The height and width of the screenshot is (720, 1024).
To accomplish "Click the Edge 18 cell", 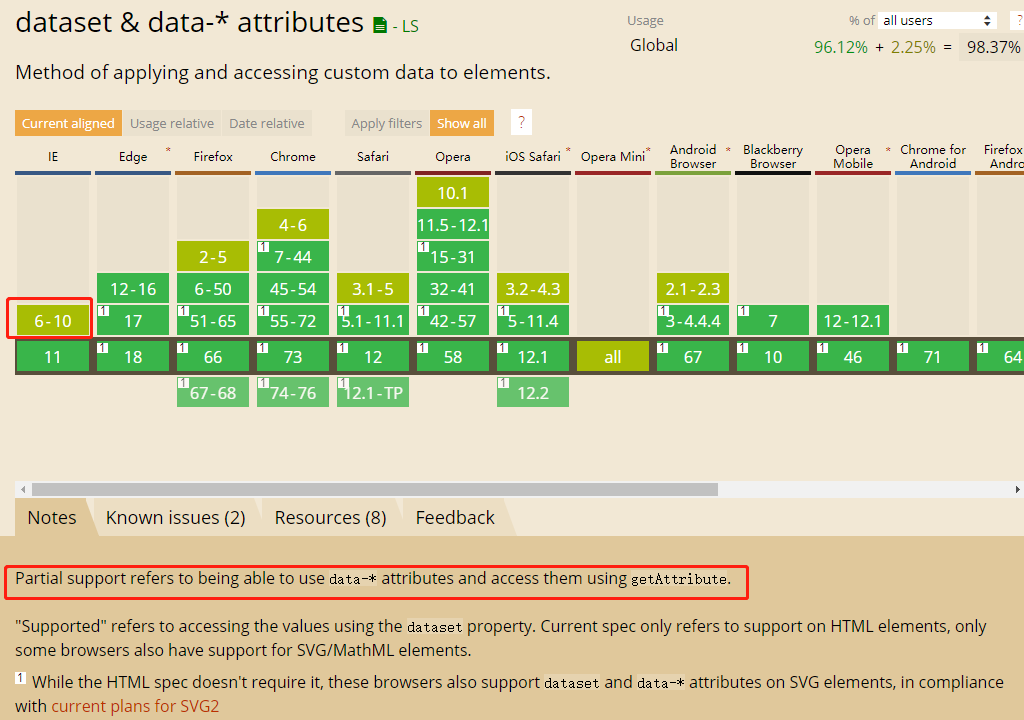I will tap(133, 357).
